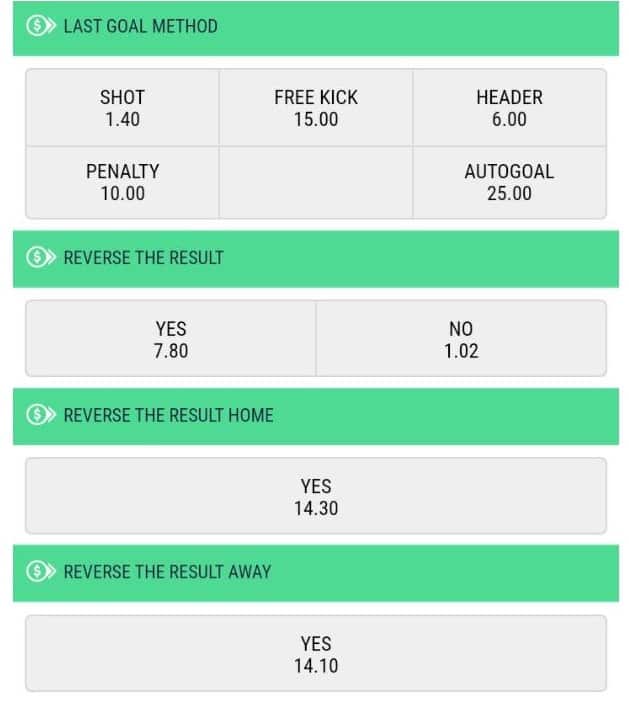Select PENALTY at 10.00
Screen dimensions: 629x704
pos(123,182)
